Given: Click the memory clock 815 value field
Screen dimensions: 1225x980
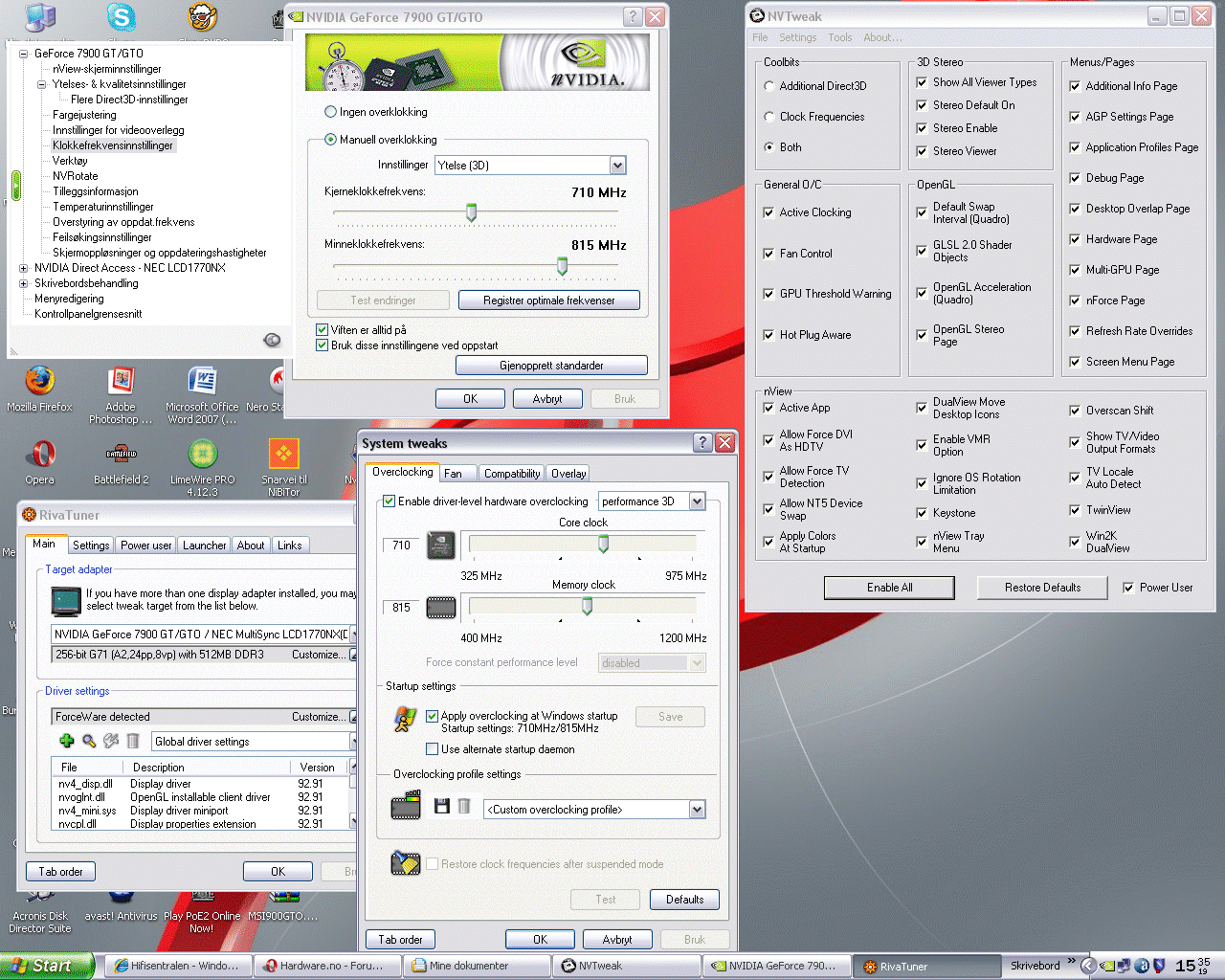Looking at the screenshot, I should point(401,608).
